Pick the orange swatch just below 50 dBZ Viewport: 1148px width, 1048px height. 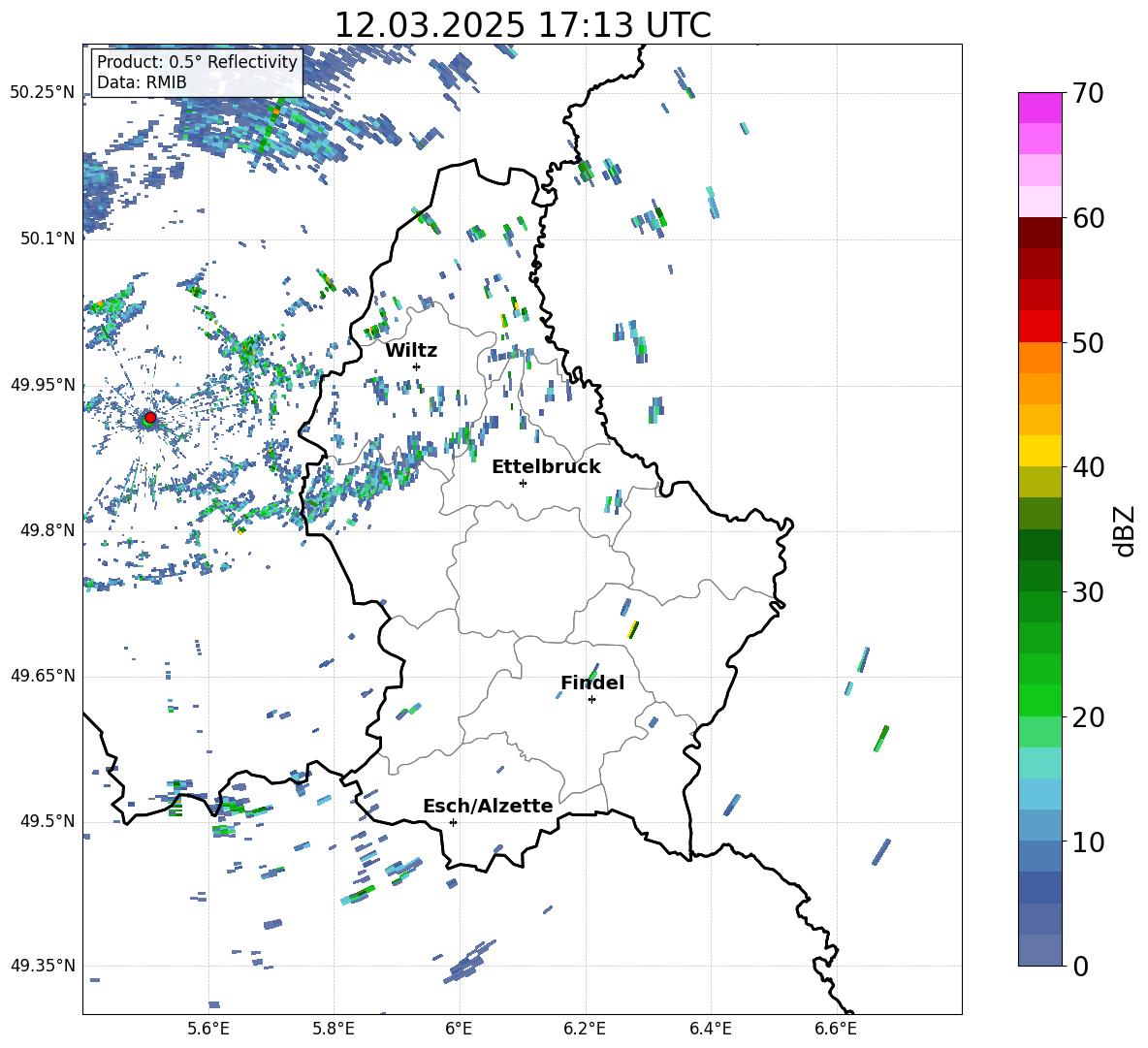pyautogui.click(x=1039, y=358)
